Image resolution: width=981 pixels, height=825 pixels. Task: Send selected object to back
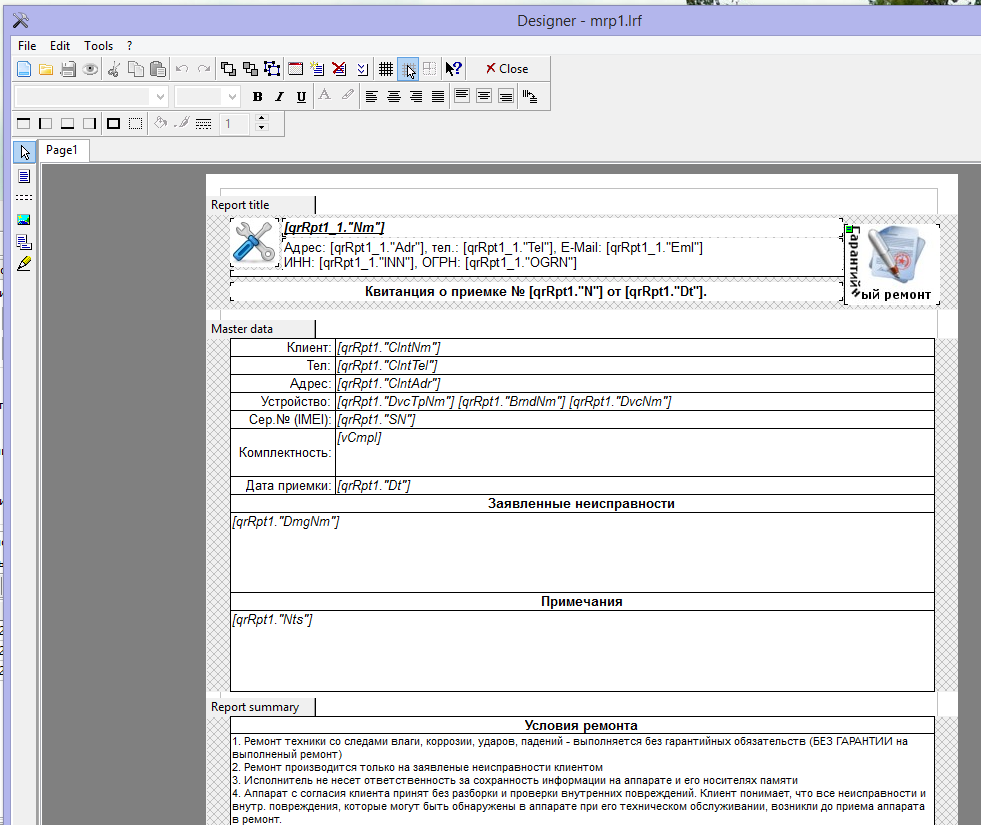coord(250,69)
